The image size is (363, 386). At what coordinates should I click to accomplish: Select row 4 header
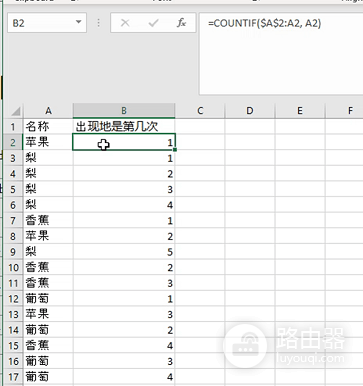pyautogui.click(x=13, y=174)
